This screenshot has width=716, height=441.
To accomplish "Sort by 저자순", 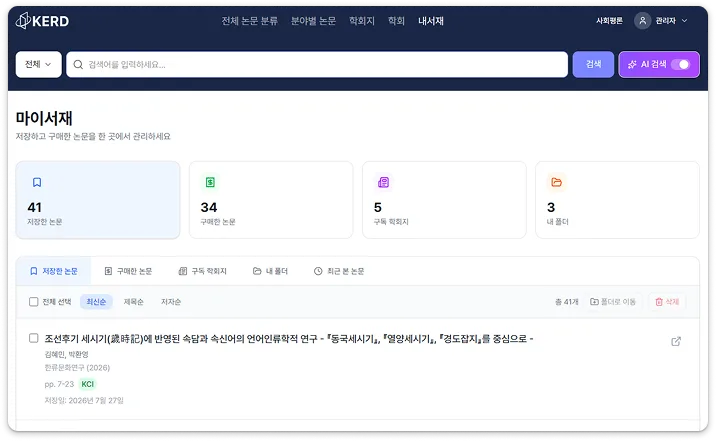I will 171,302.
